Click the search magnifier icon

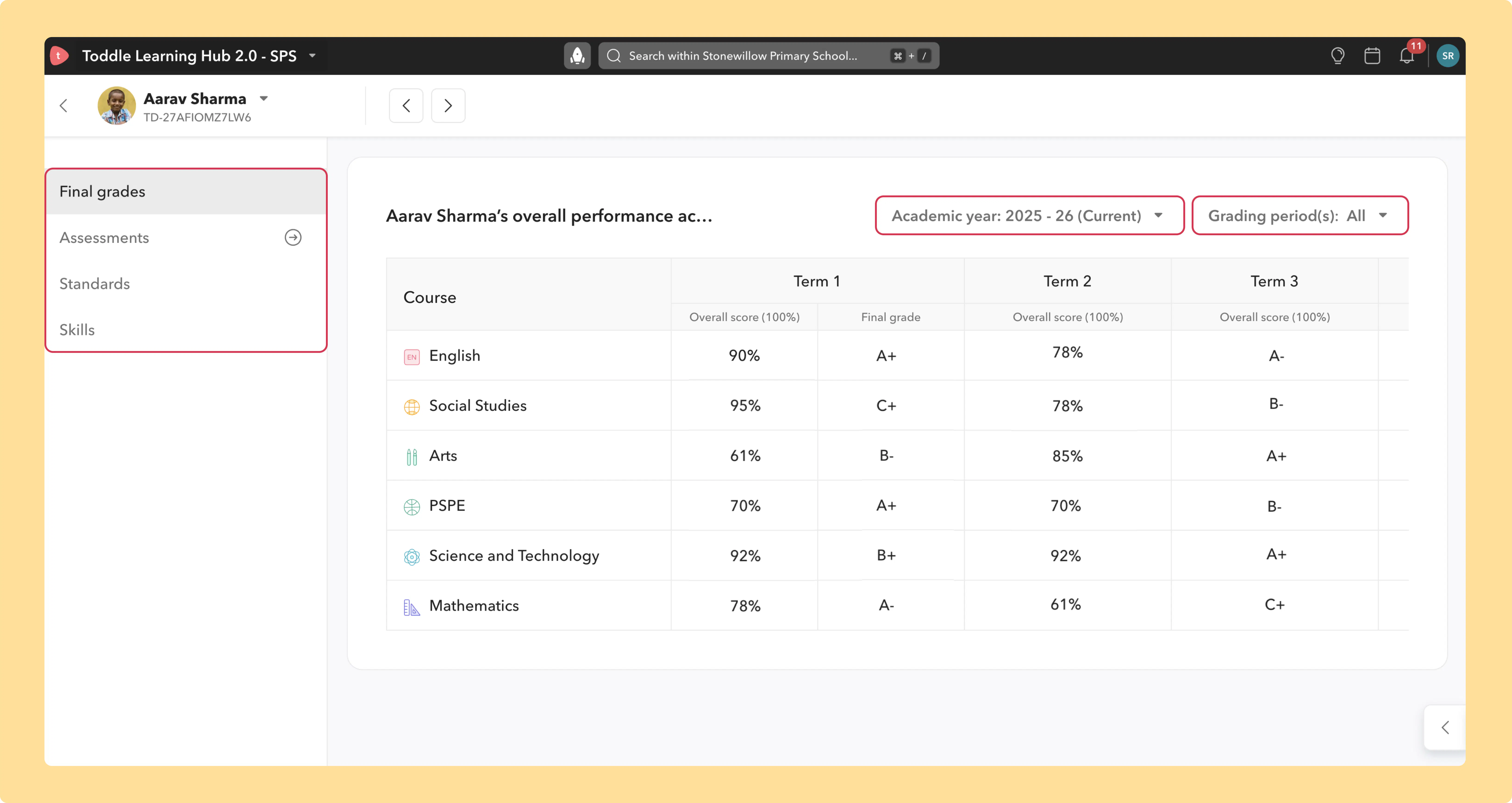614,56
